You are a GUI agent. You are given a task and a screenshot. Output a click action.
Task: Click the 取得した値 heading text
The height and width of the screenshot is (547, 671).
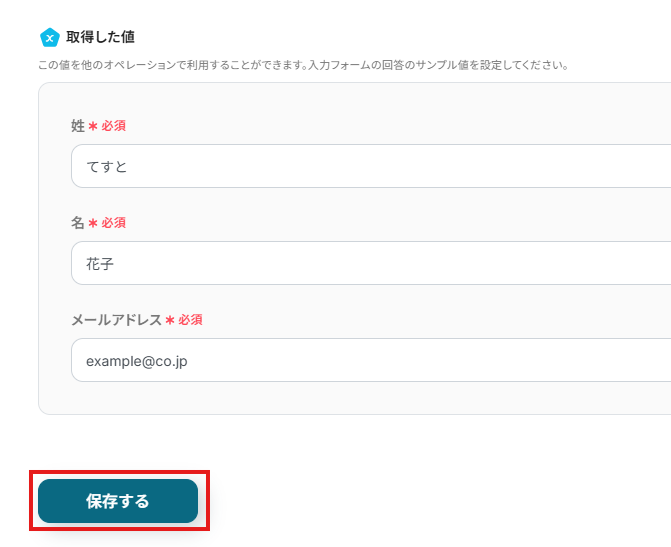point(94,38)
